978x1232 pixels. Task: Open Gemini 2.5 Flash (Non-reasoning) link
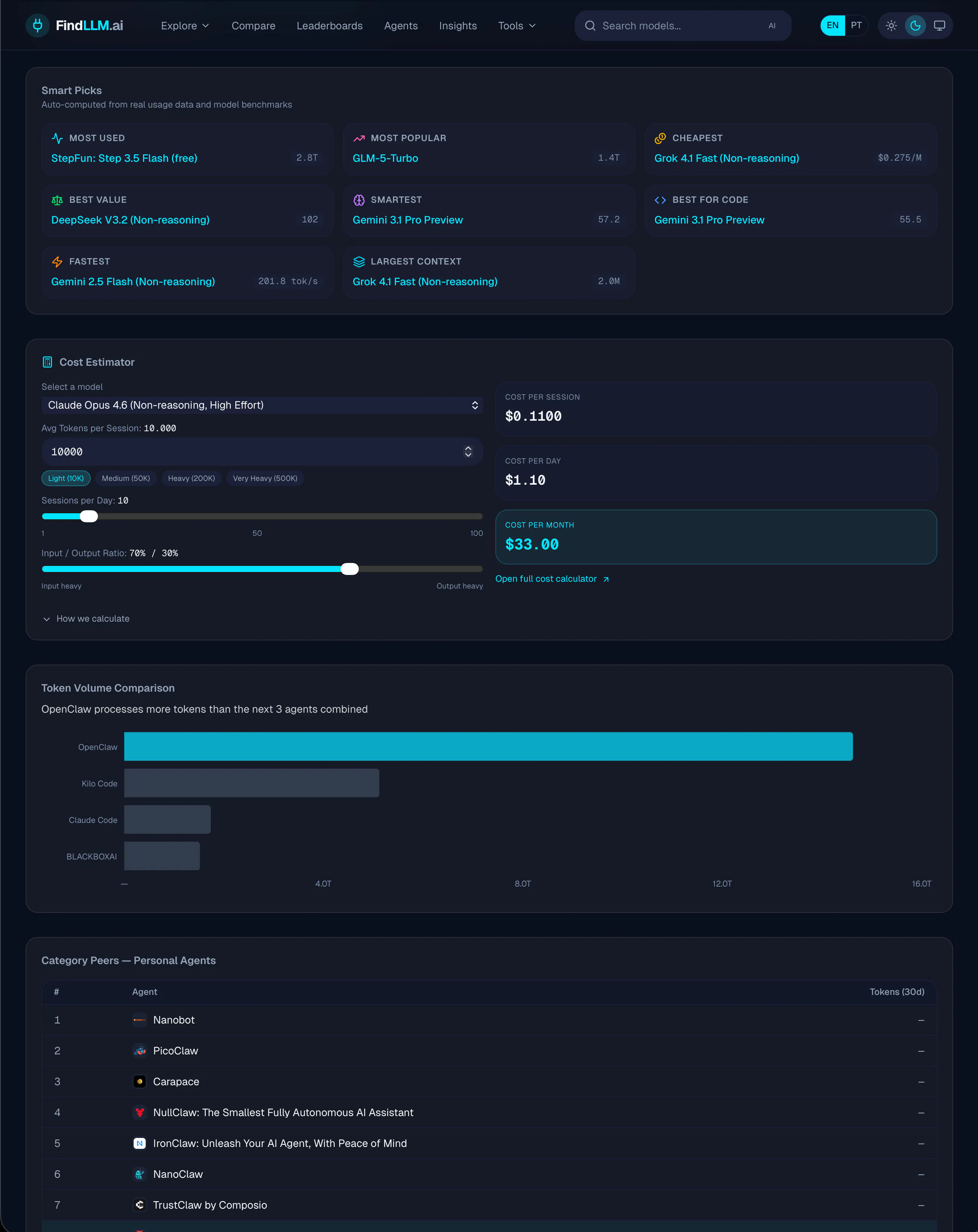pyautogui.click(x=133, y=282)
